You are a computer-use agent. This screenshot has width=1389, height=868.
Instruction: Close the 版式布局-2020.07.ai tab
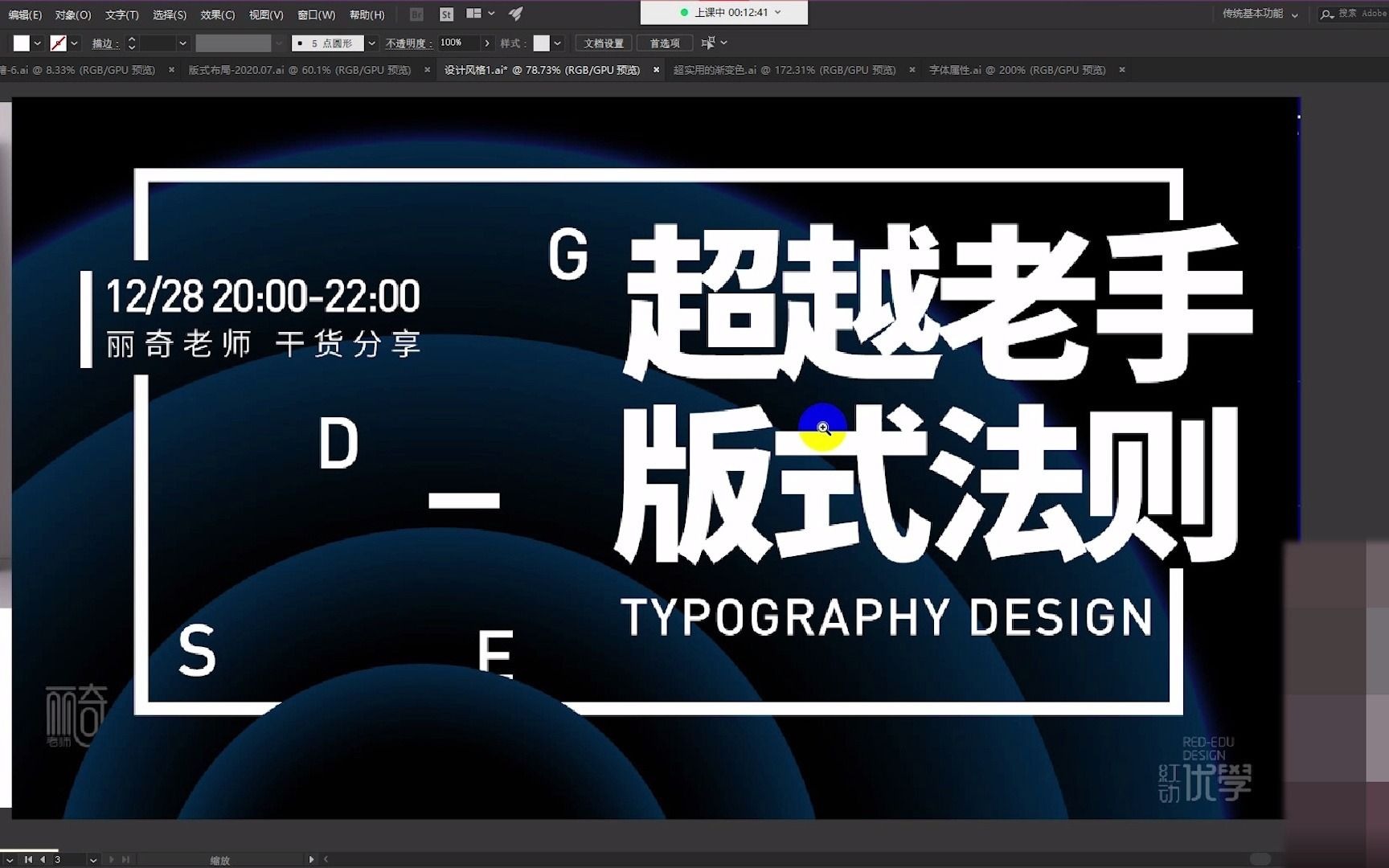click(427, 70)
